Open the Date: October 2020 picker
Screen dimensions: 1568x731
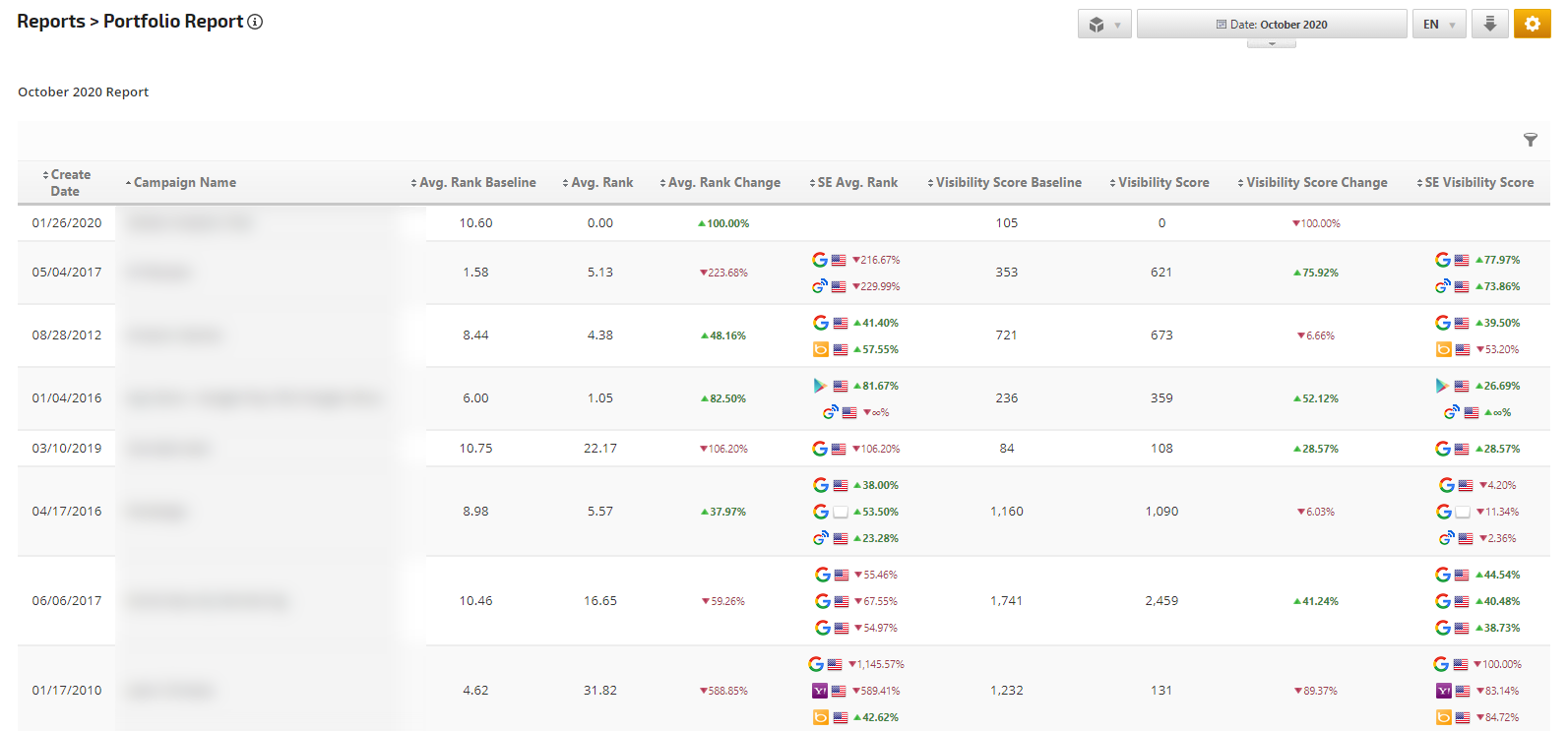1271,25
